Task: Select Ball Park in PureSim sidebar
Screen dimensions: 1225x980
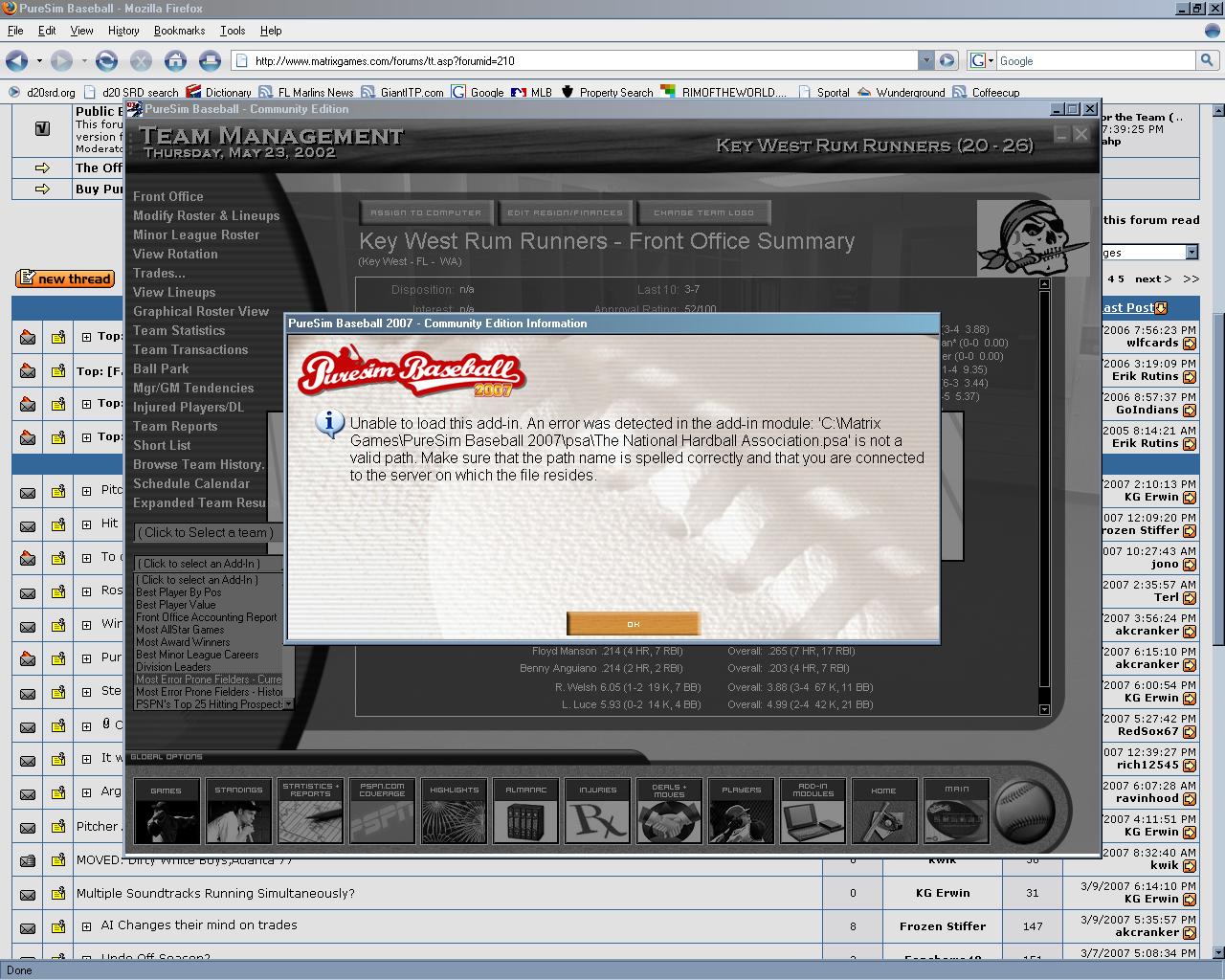Action: 161,369
